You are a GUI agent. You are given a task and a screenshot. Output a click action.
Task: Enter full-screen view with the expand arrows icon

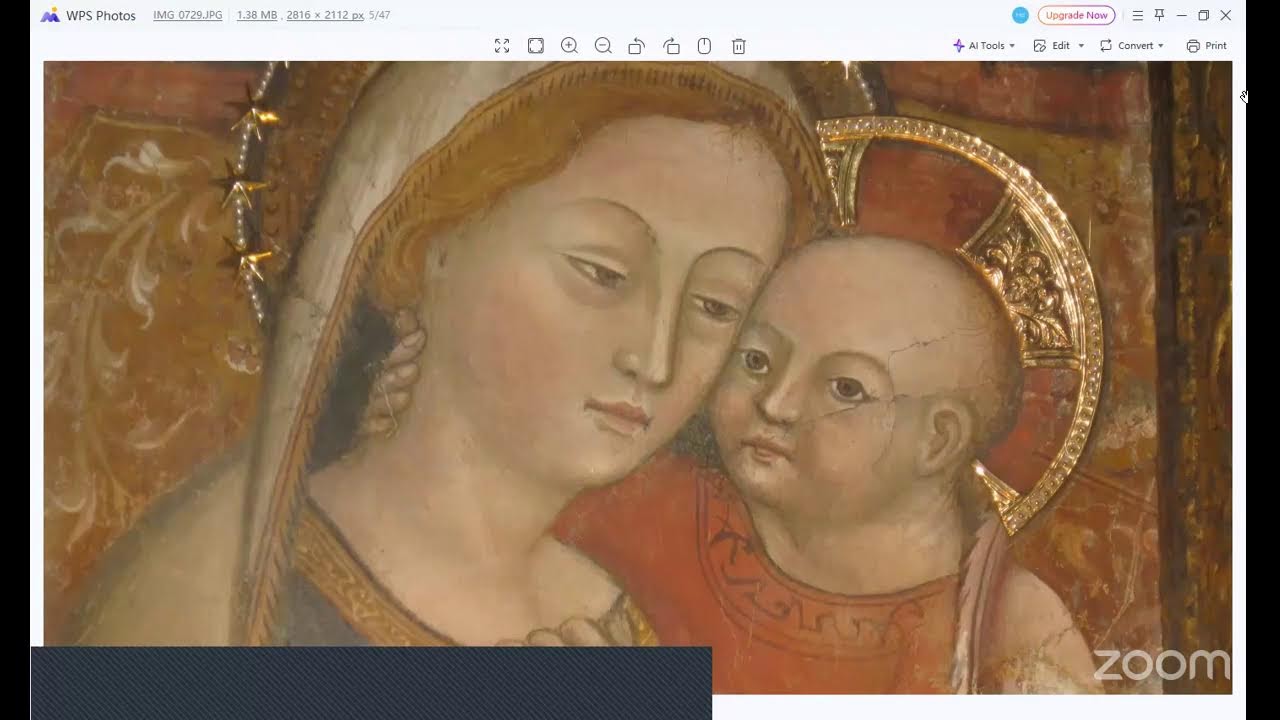(502, 46)
